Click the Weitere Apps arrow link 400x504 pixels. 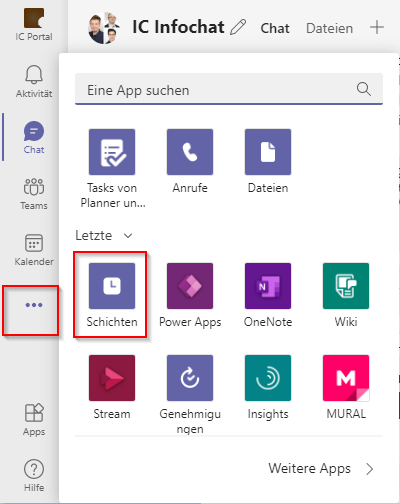pos(321,469)
